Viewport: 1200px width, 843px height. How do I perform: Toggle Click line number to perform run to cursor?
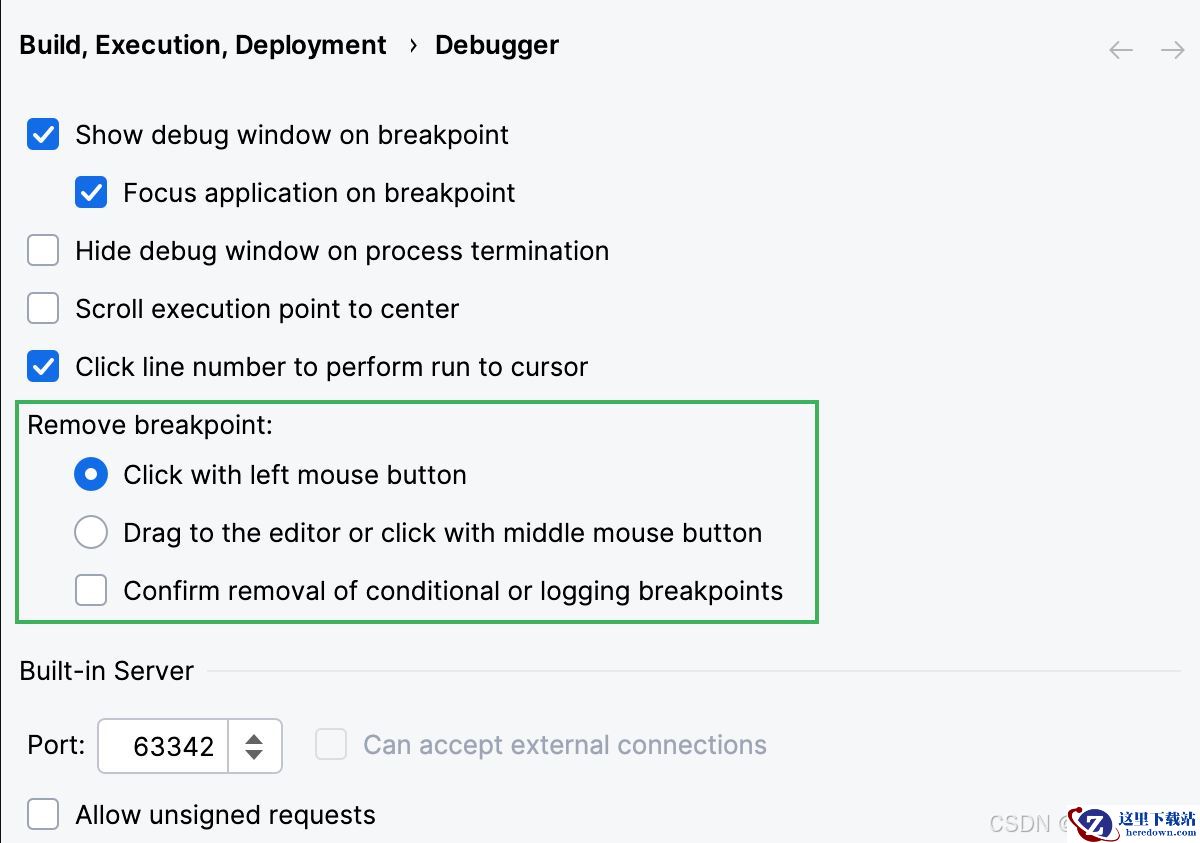43,367
